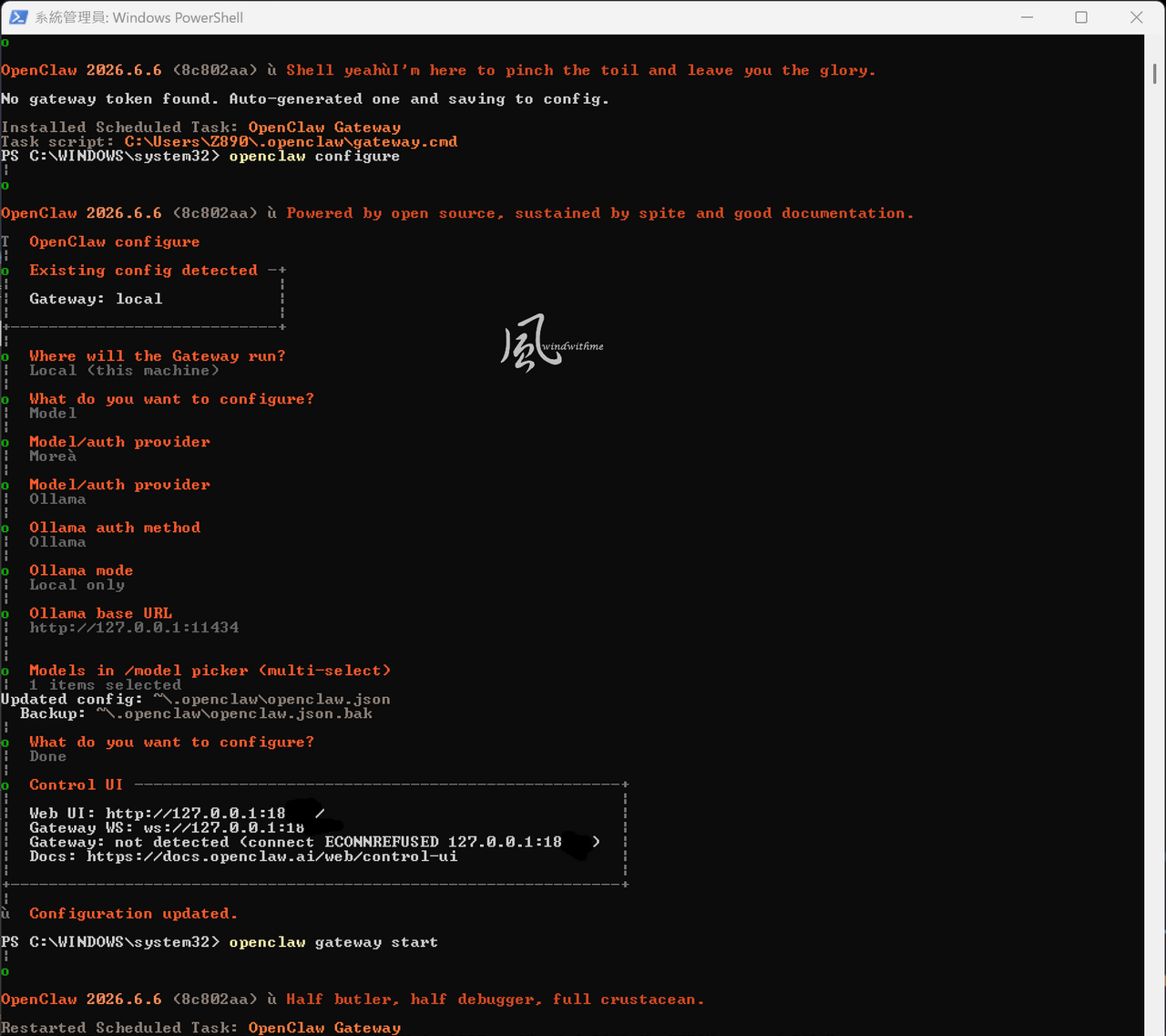Click the PowerShell icon in the title bar
Viewport: 1166px width, 1036px height.
(x=18, y=17)
